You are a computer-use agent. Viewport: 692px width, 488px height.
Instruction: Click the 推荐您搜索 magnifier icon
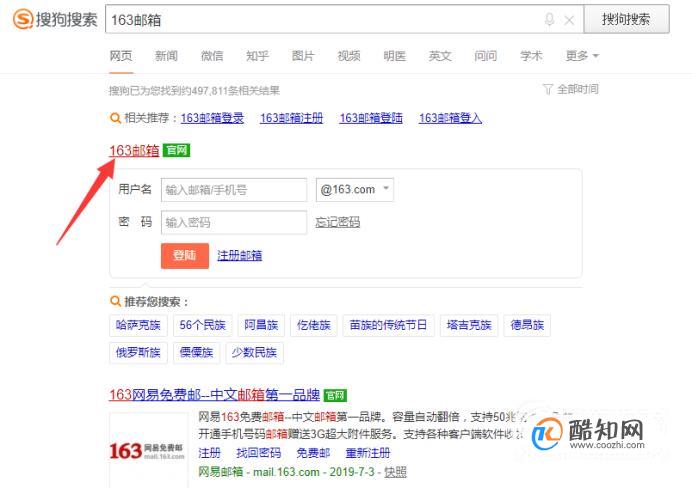pyautogui.click(x=115, y=301)
